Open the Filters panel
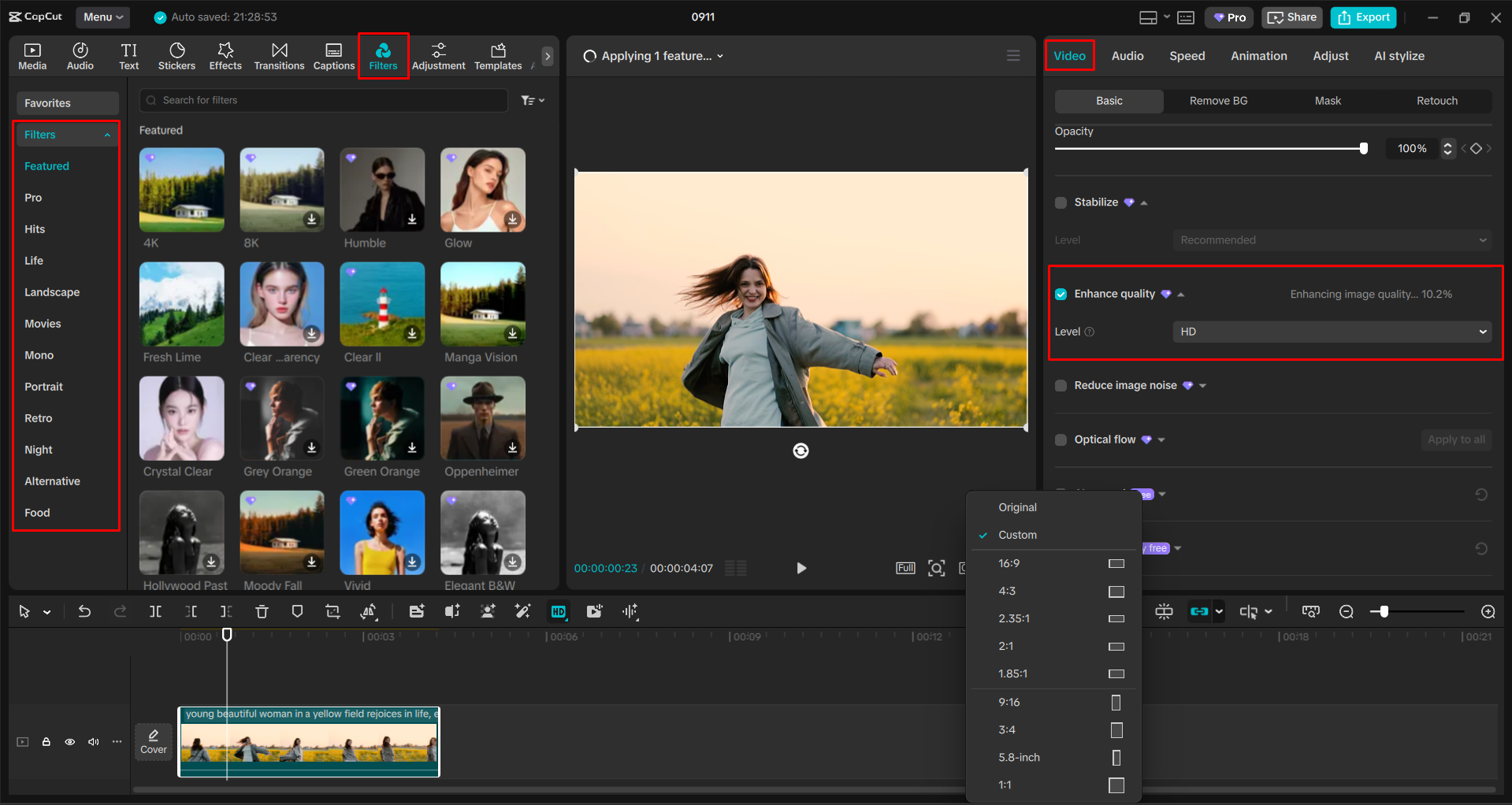 click(x=383, y=55)
